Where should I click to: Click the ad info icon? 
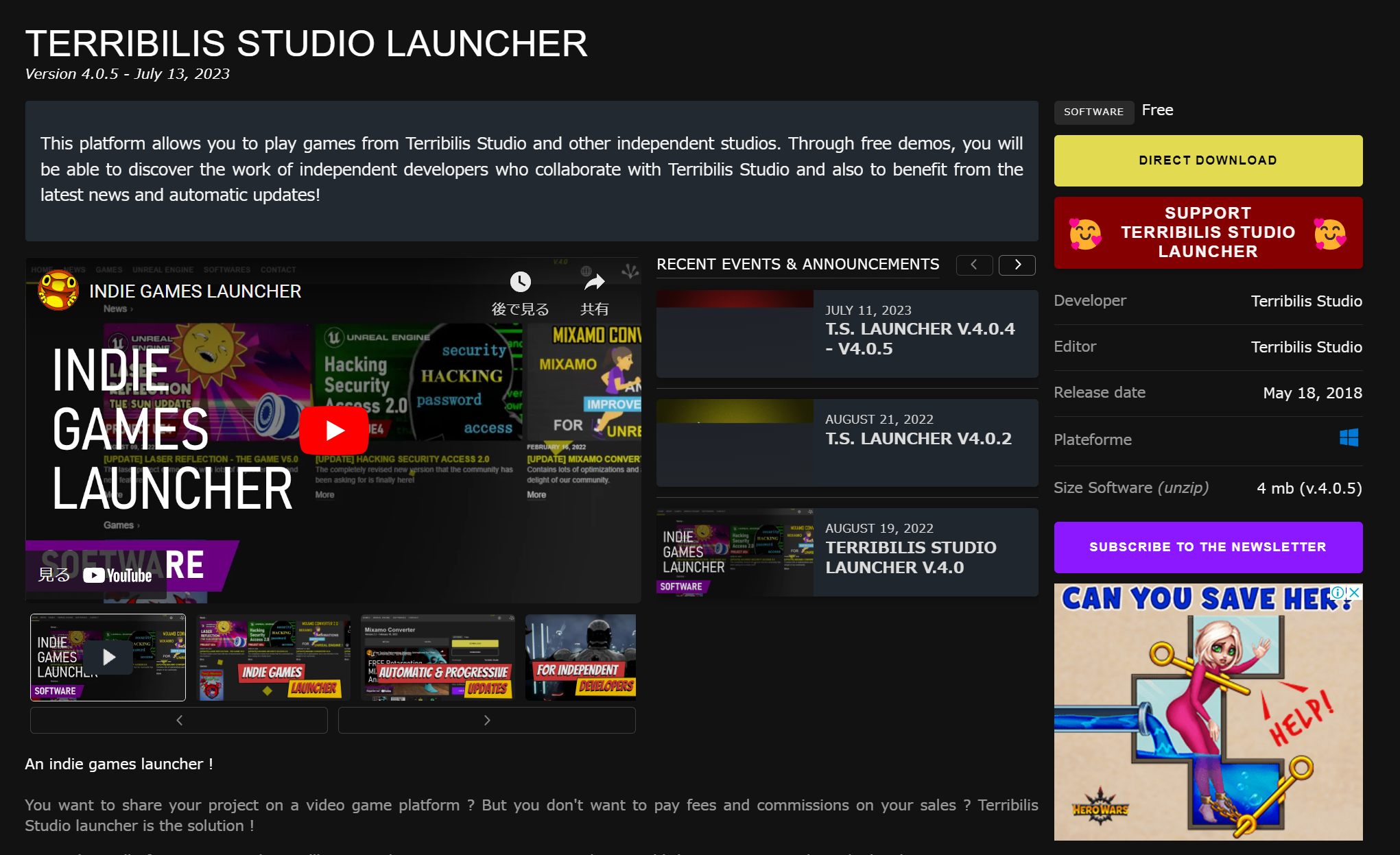click(x=1338, y=592)
